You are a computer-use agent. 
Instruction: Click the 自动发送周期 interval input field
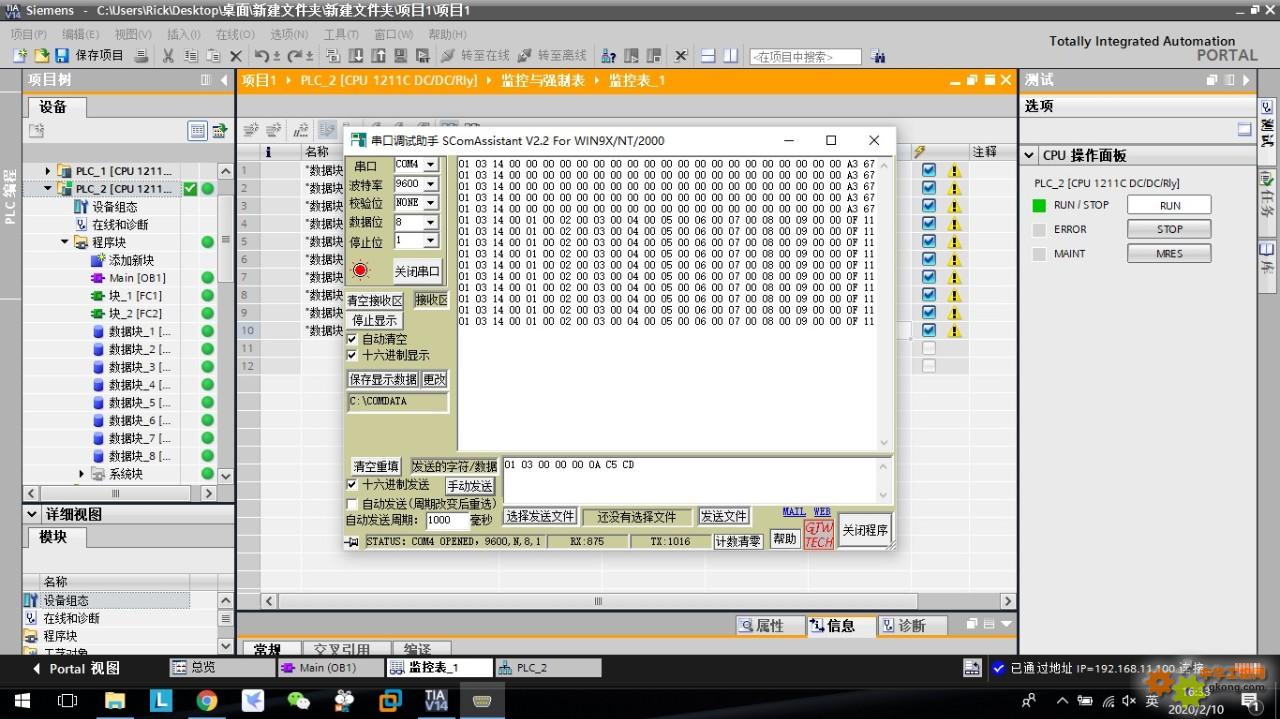447,520
